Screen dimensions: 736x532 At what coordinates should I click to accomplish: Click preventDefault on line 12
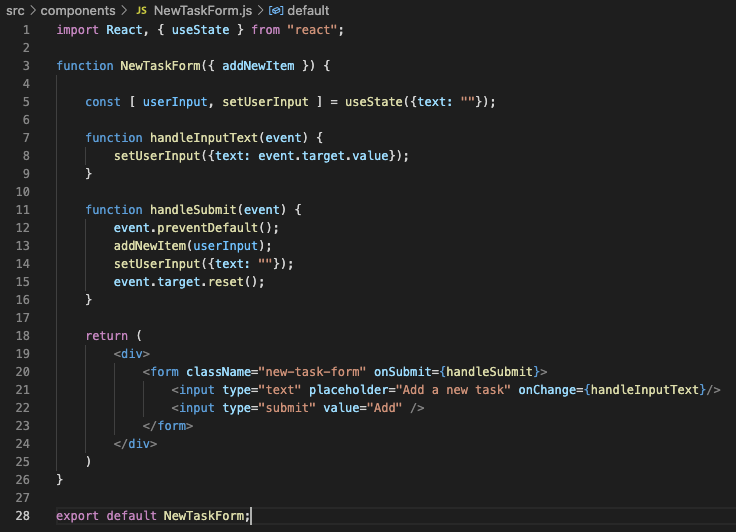point(207,228)
